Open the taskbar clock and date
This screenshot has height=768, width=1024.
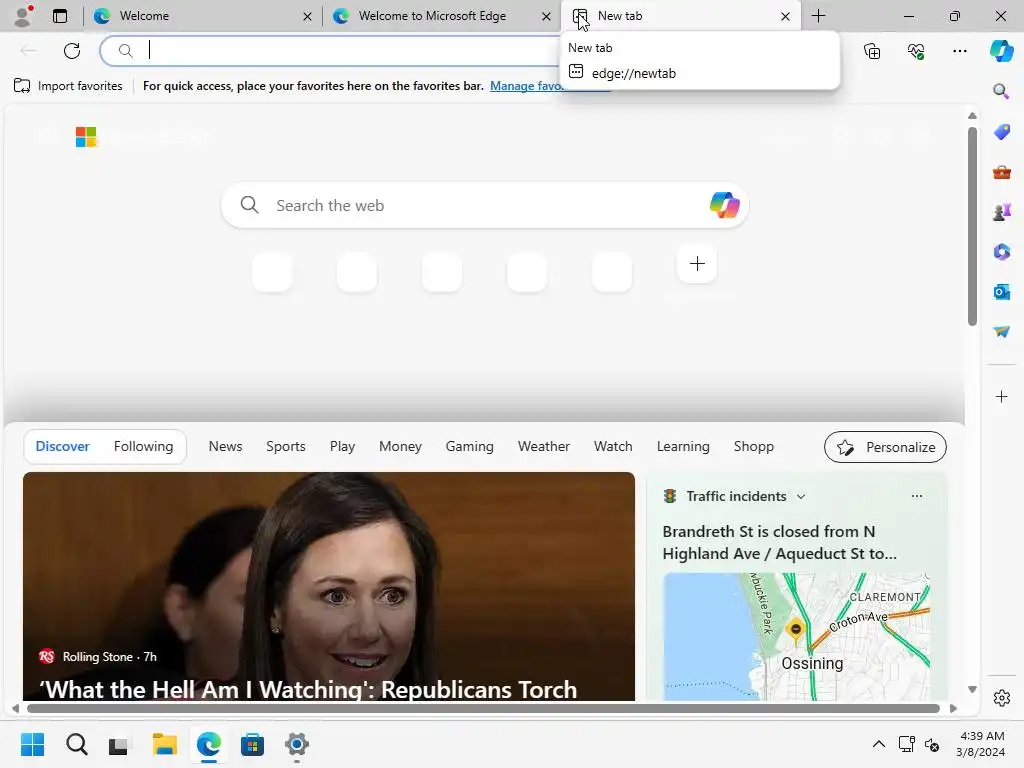tap(981, 744)
